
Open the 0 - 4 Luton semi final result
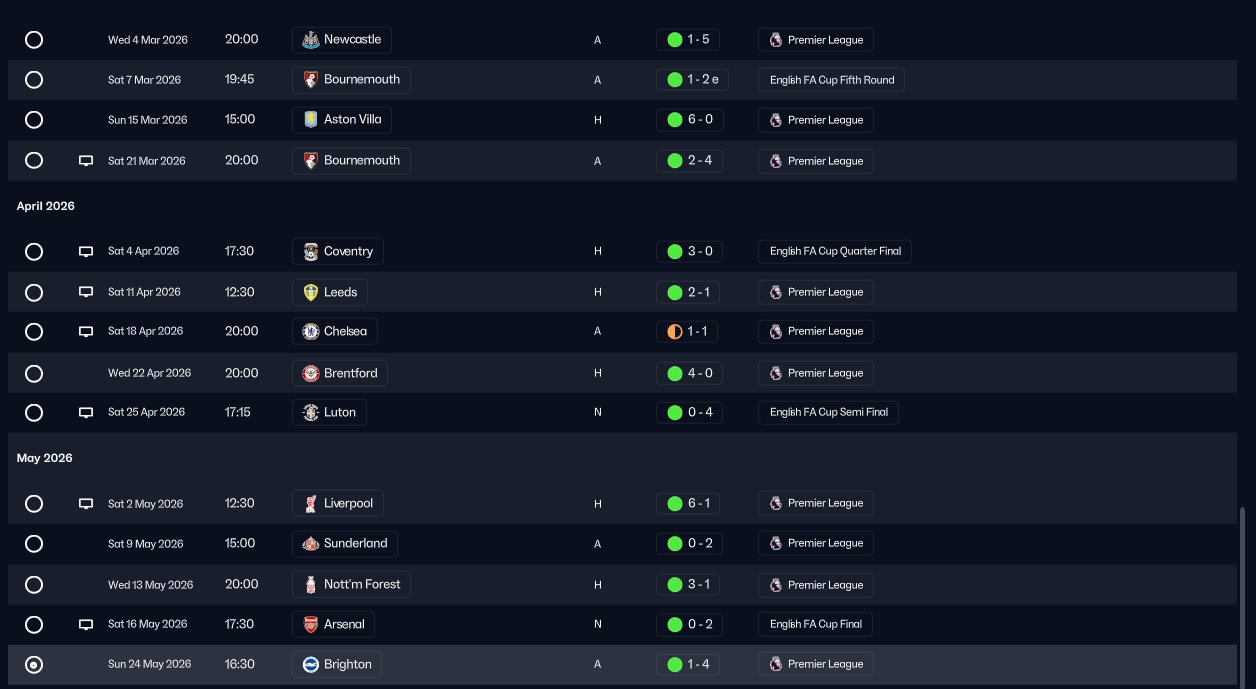coord(688,412)
